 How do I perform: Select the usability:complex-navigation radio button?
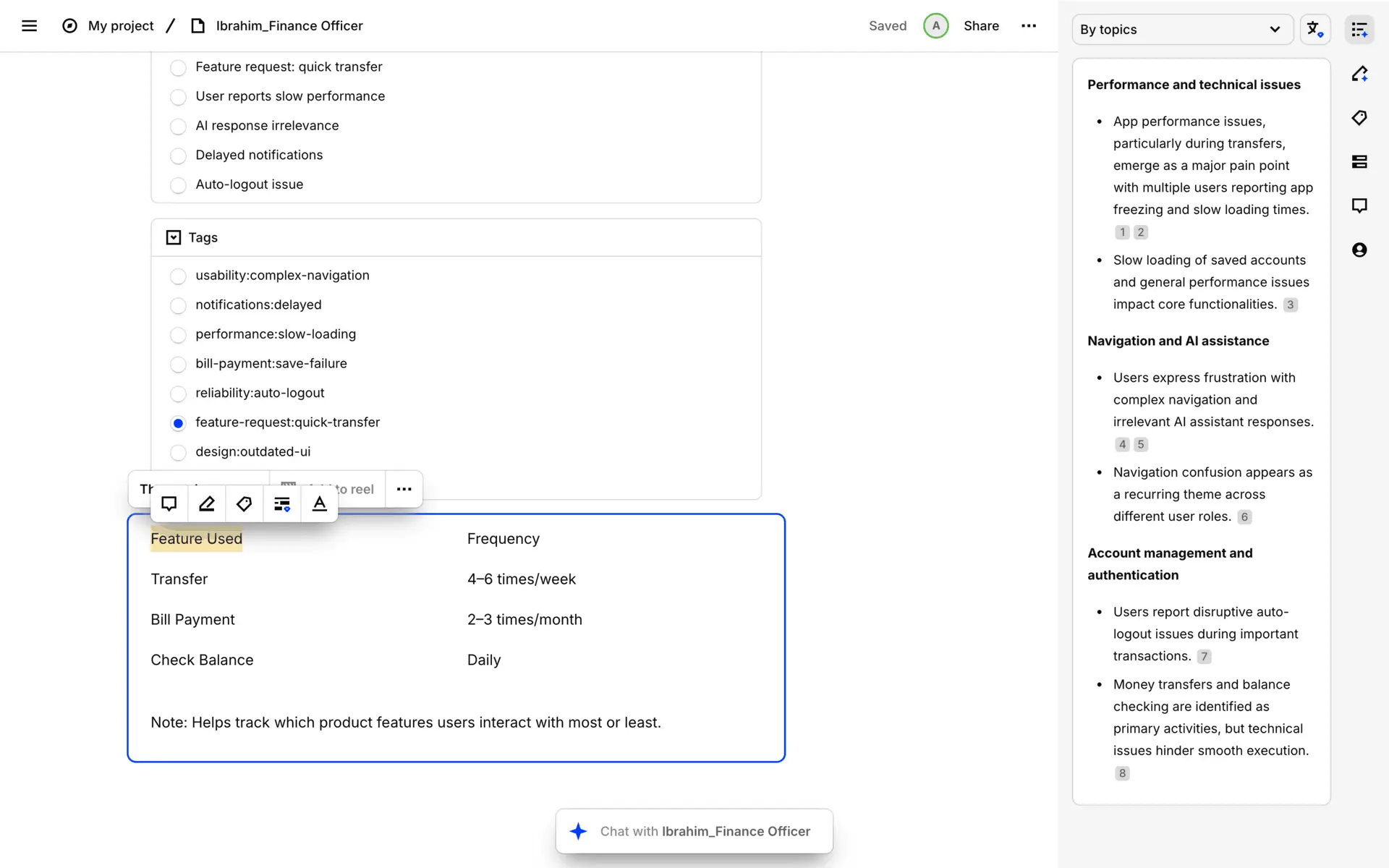(178, 276)
